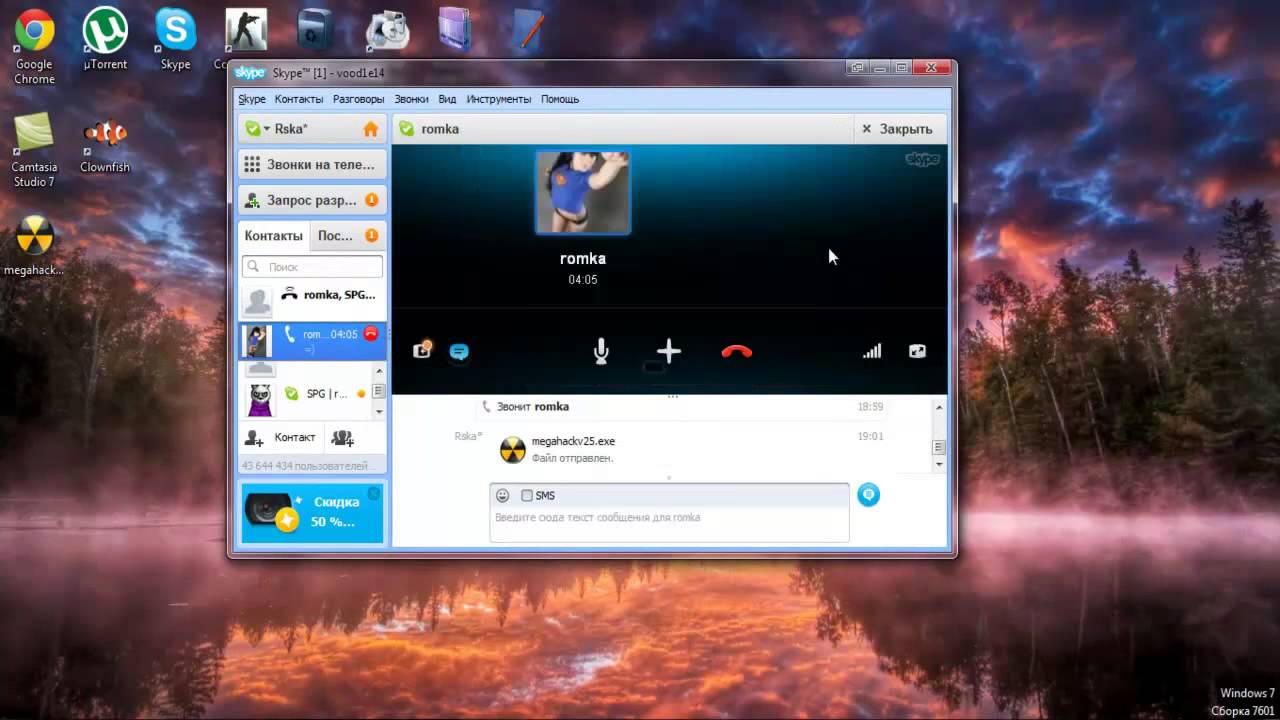This screenshot has height=720, width=1280.
Task: Click the 18:59 message timestamp
Action: 870,407
